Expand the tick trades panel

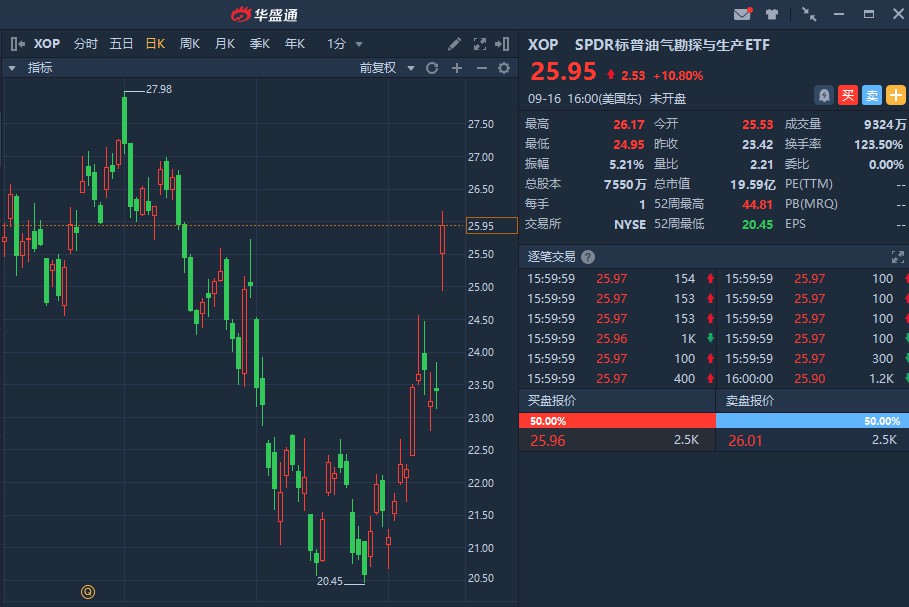point(897,257)
